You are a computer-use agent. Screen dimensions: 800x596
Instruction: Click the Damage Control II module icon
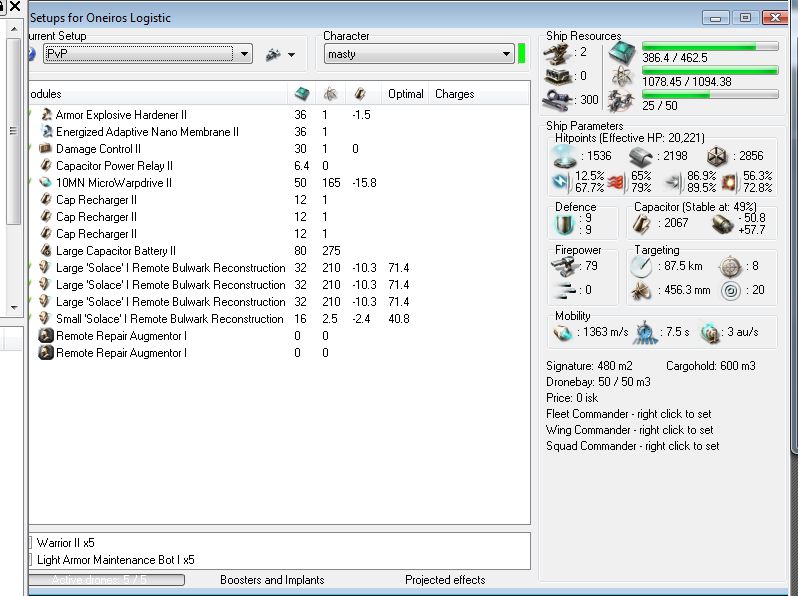pyautogui.click(x=46, y=148)
